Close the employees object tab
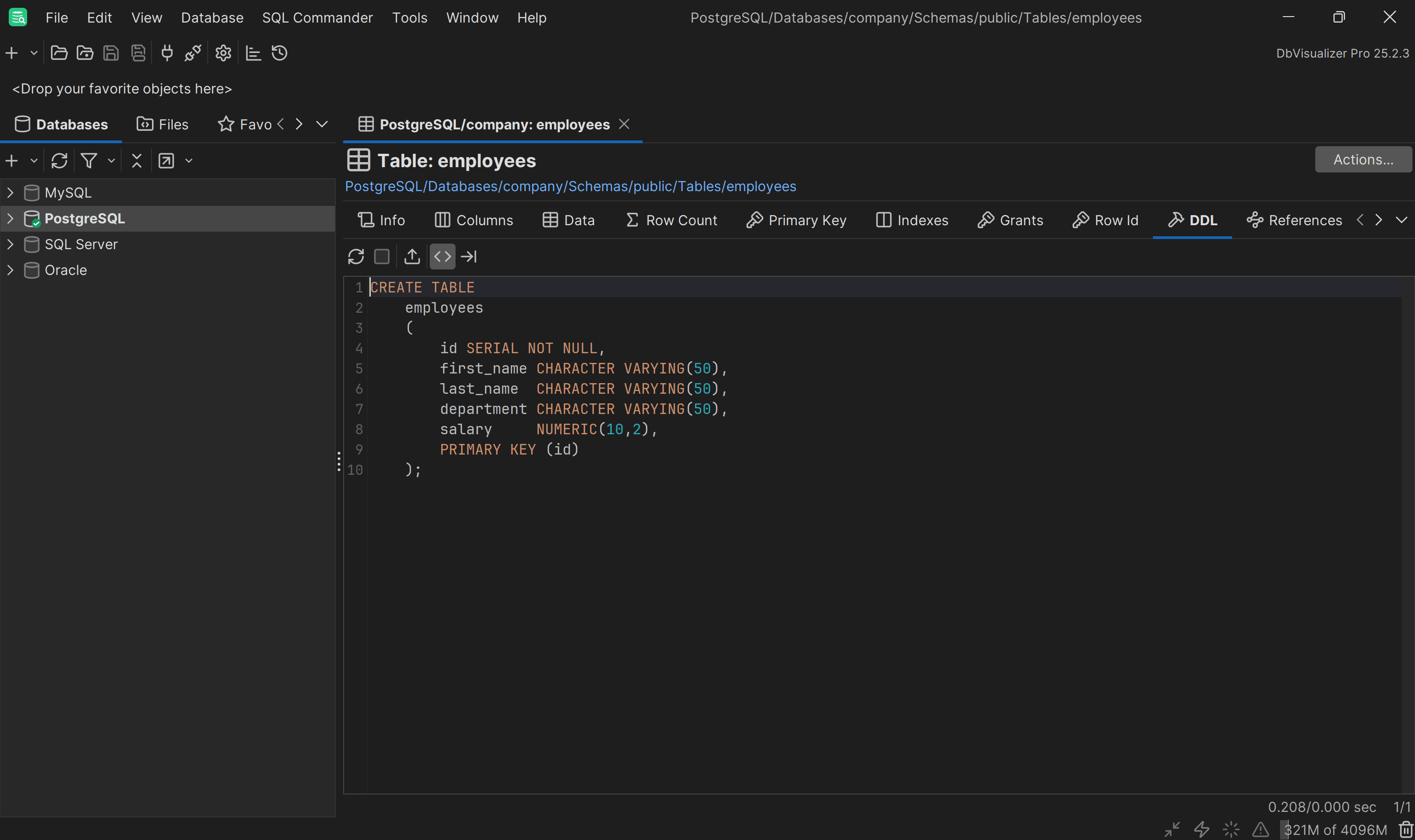Viewport: 1415px width, 840px height. (x=624, y=124)
